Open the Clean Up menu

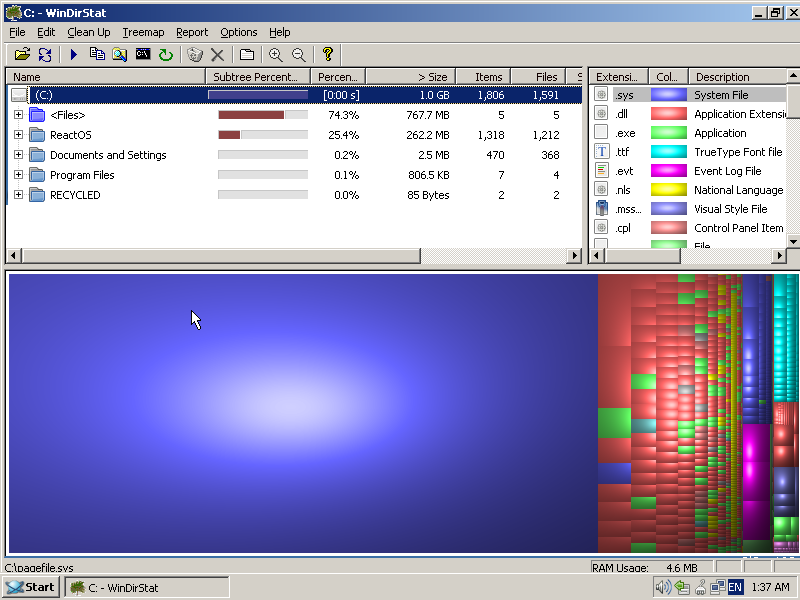tap(89, 32)
